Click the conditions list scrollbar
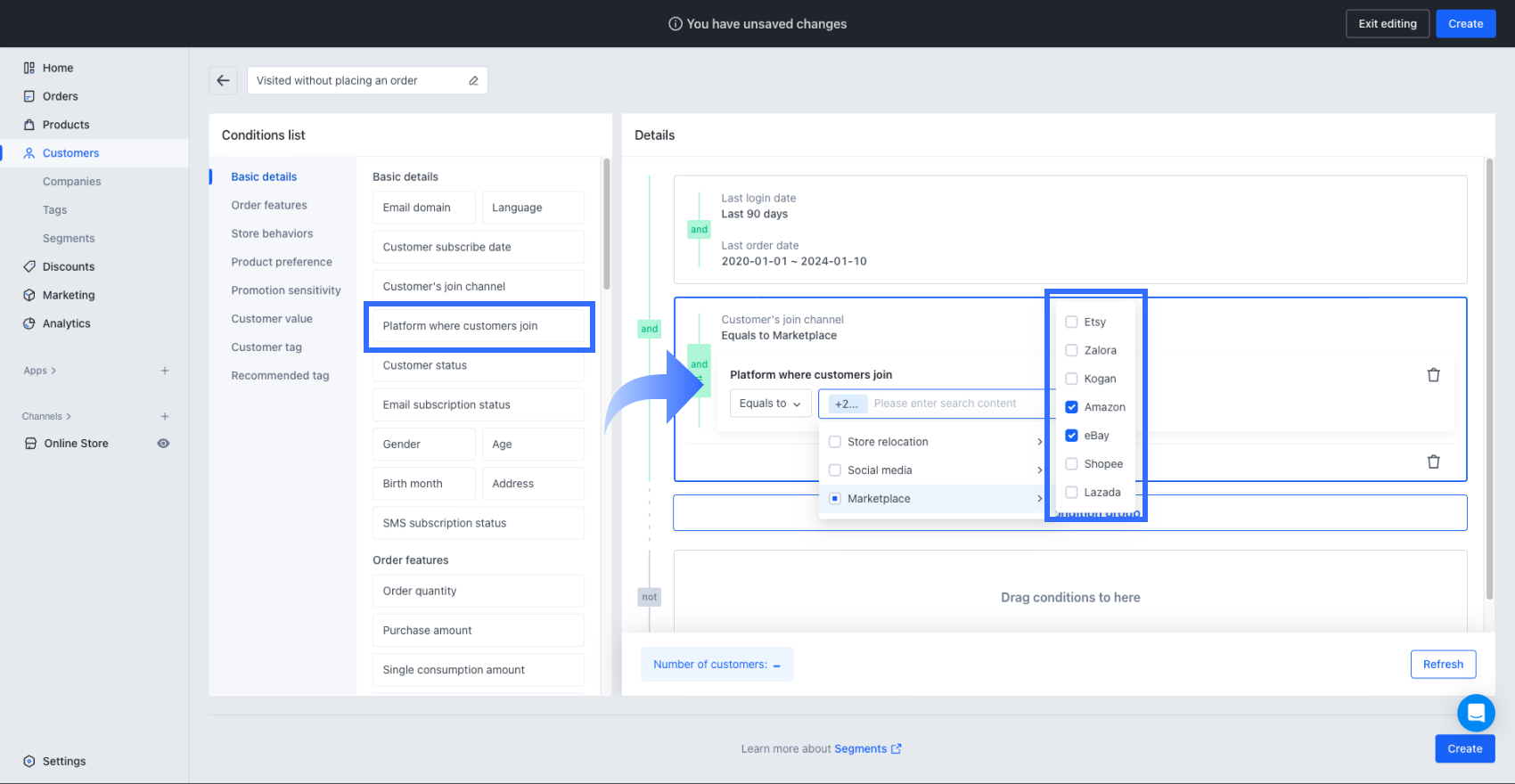The image size is (1515, 784). click(607, 224)
